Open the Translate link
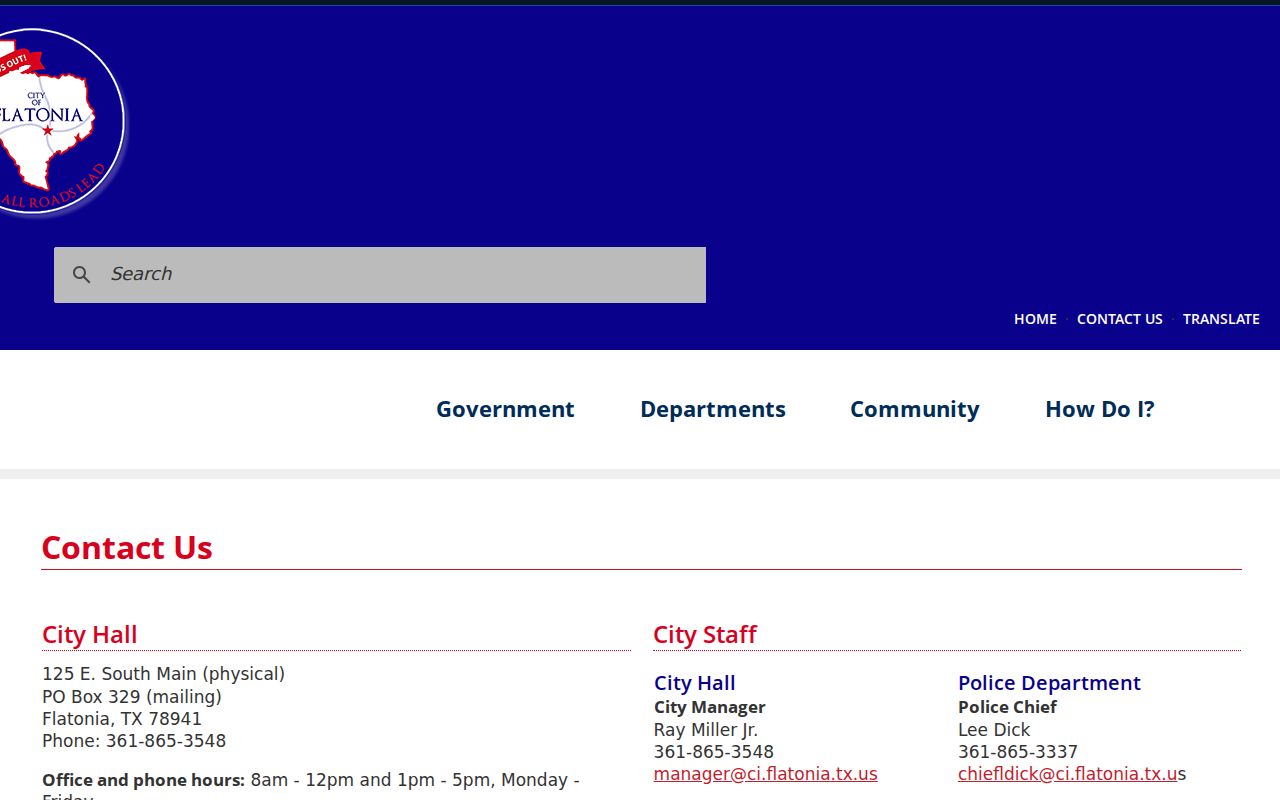 coord(1221,319)
